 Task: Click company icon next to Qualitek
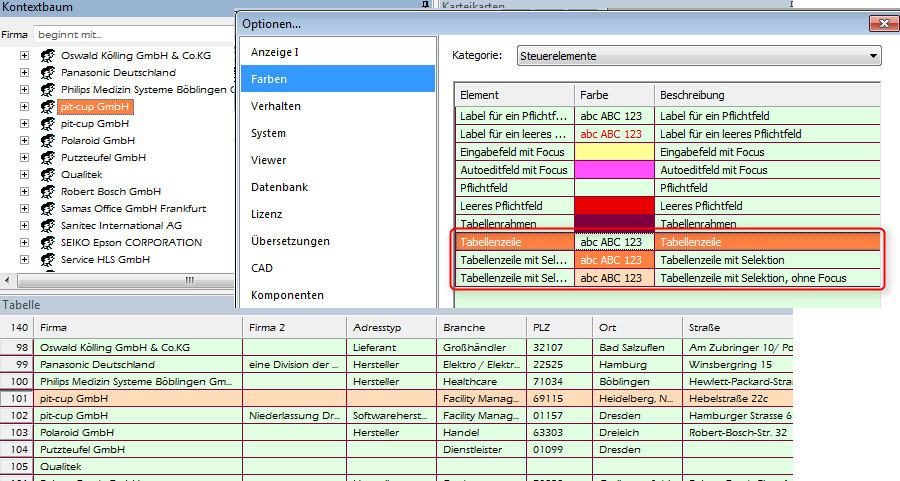coord(48,174)
